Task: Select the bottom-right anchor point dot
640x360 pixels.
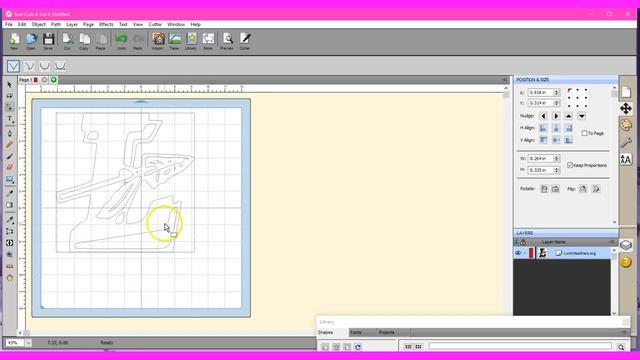Action: coord(586,106)
